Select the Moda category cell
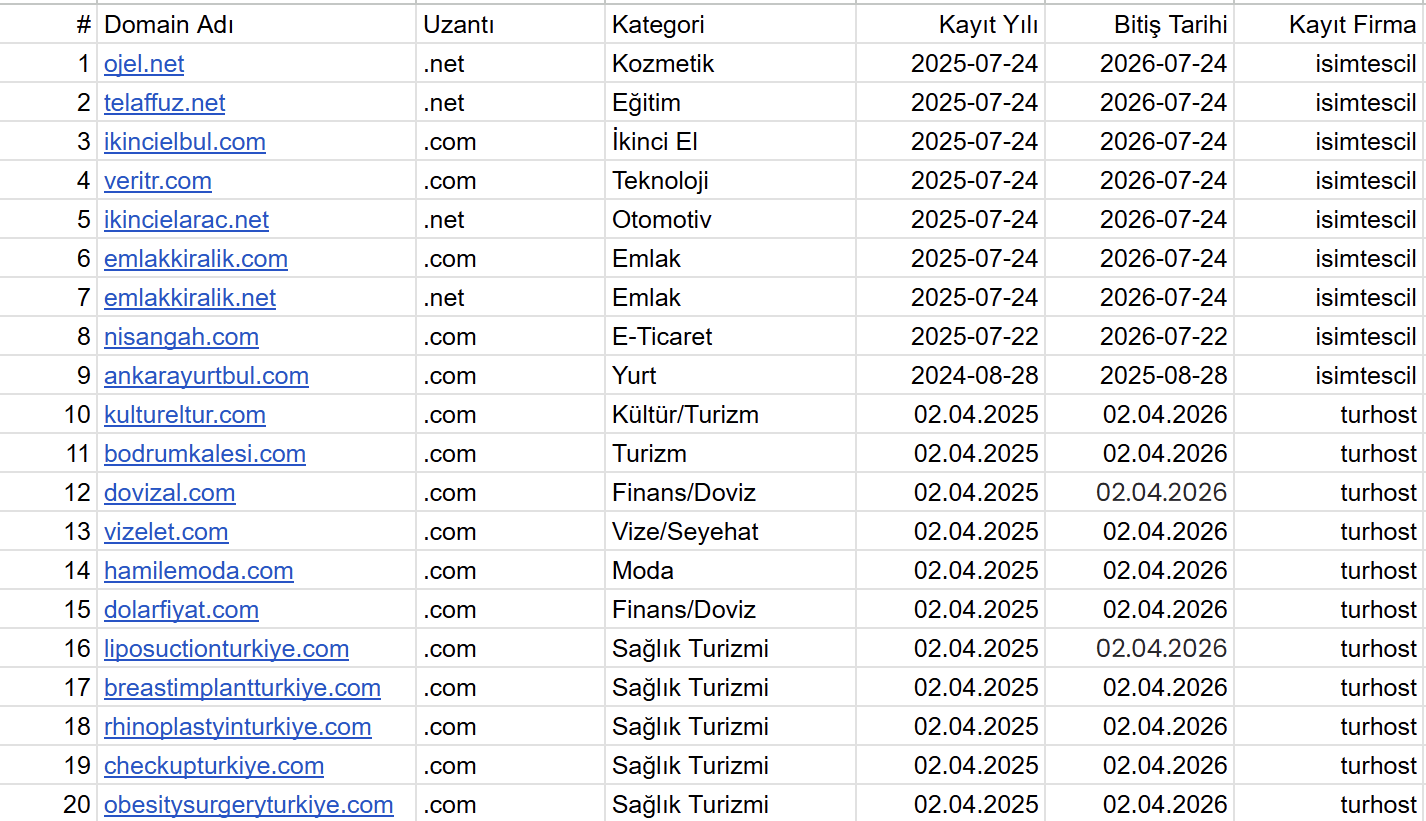Viewport: 1426px width, 821px height. (x=731, y=571)
